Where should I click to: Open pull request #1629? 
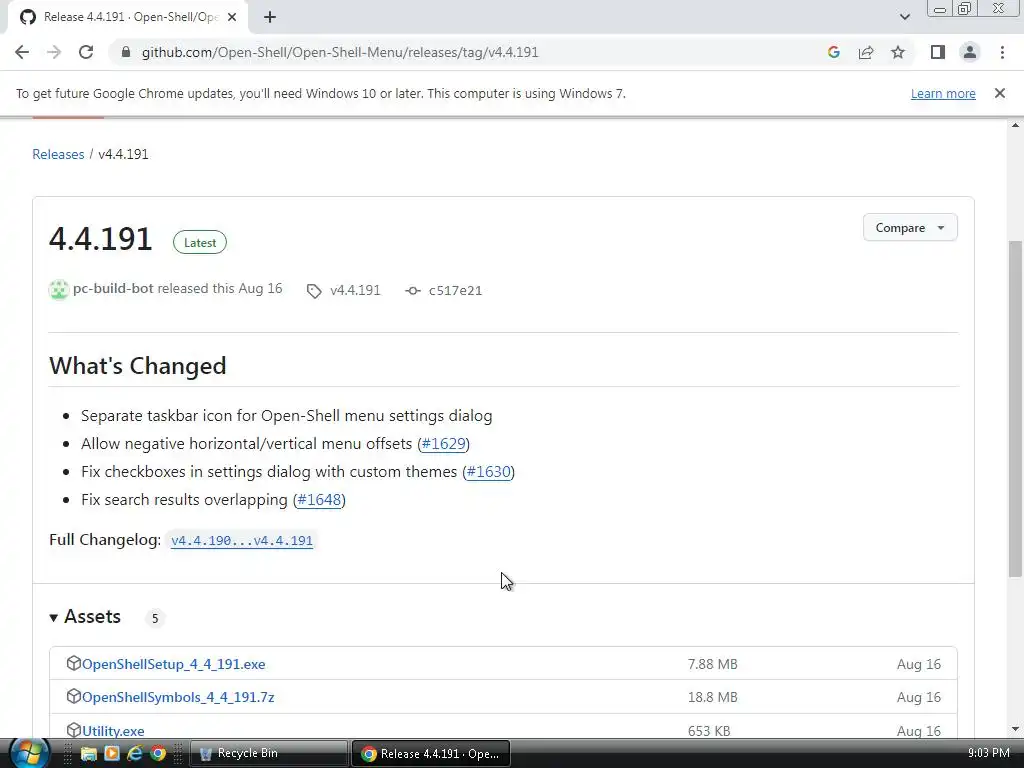click(x=443, y=444)
